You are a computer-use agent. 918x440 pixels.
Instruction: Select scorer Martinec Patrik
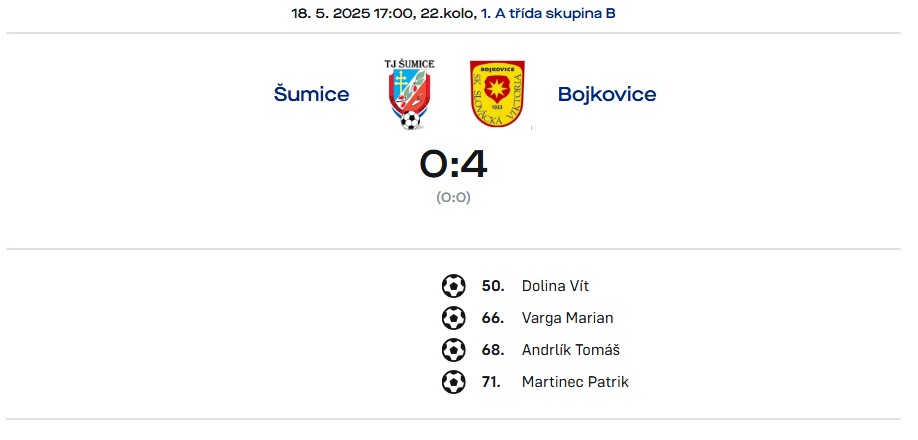point(575,382)
